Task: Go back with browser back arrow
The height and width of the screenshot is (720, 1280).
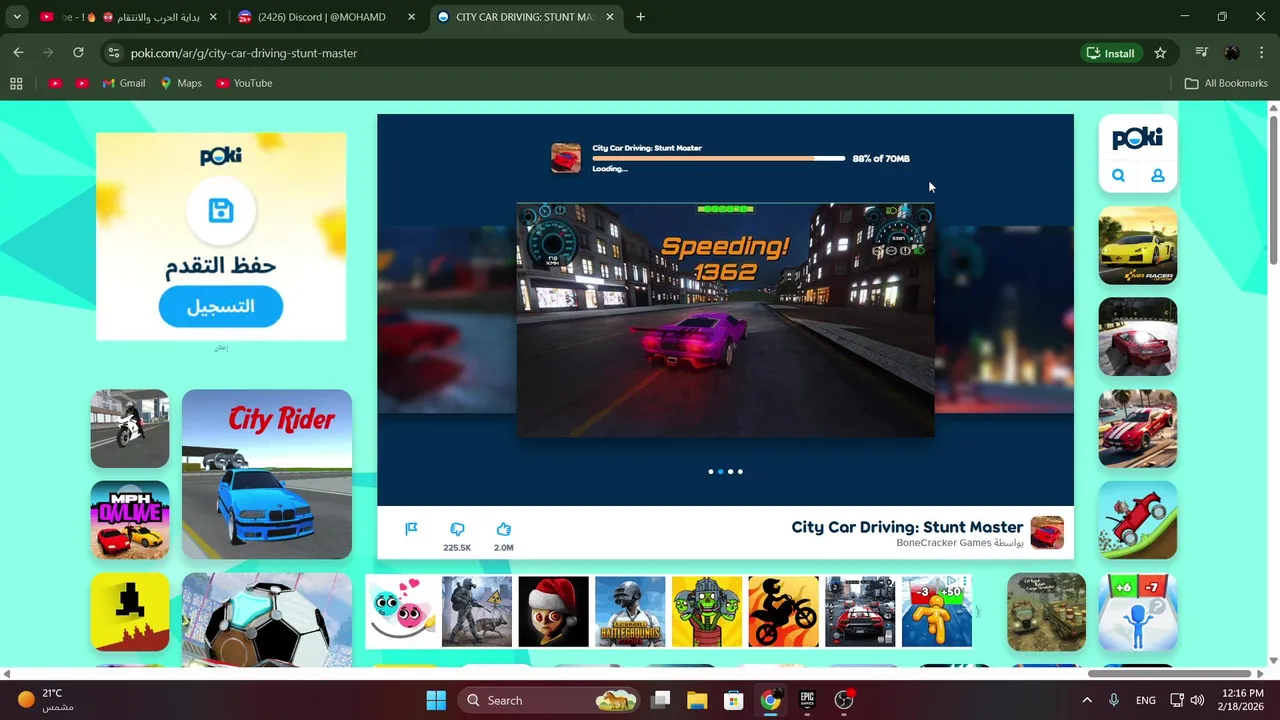Action: (x=18, y=53)
